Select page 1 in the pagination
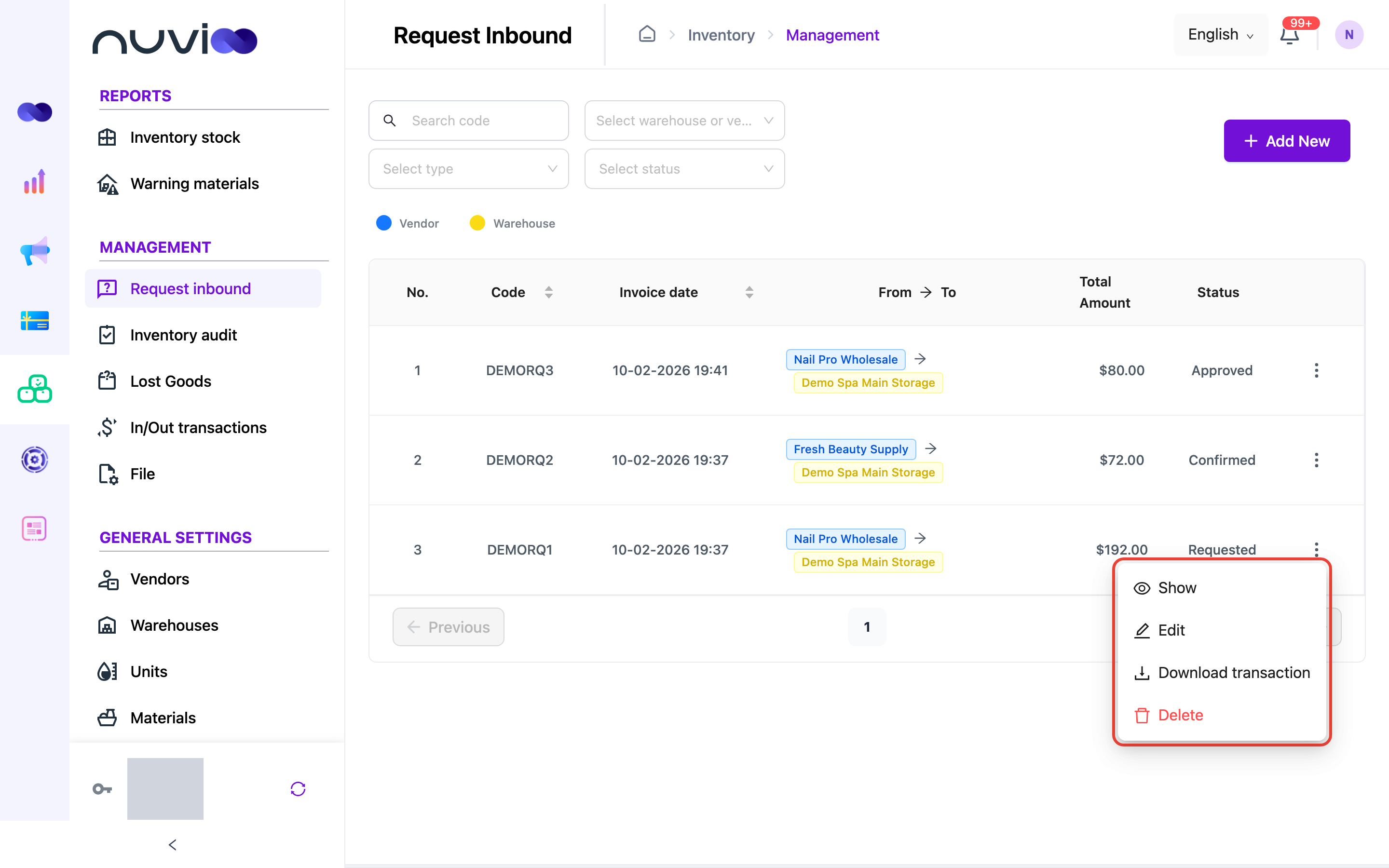 tap(867, 627)
